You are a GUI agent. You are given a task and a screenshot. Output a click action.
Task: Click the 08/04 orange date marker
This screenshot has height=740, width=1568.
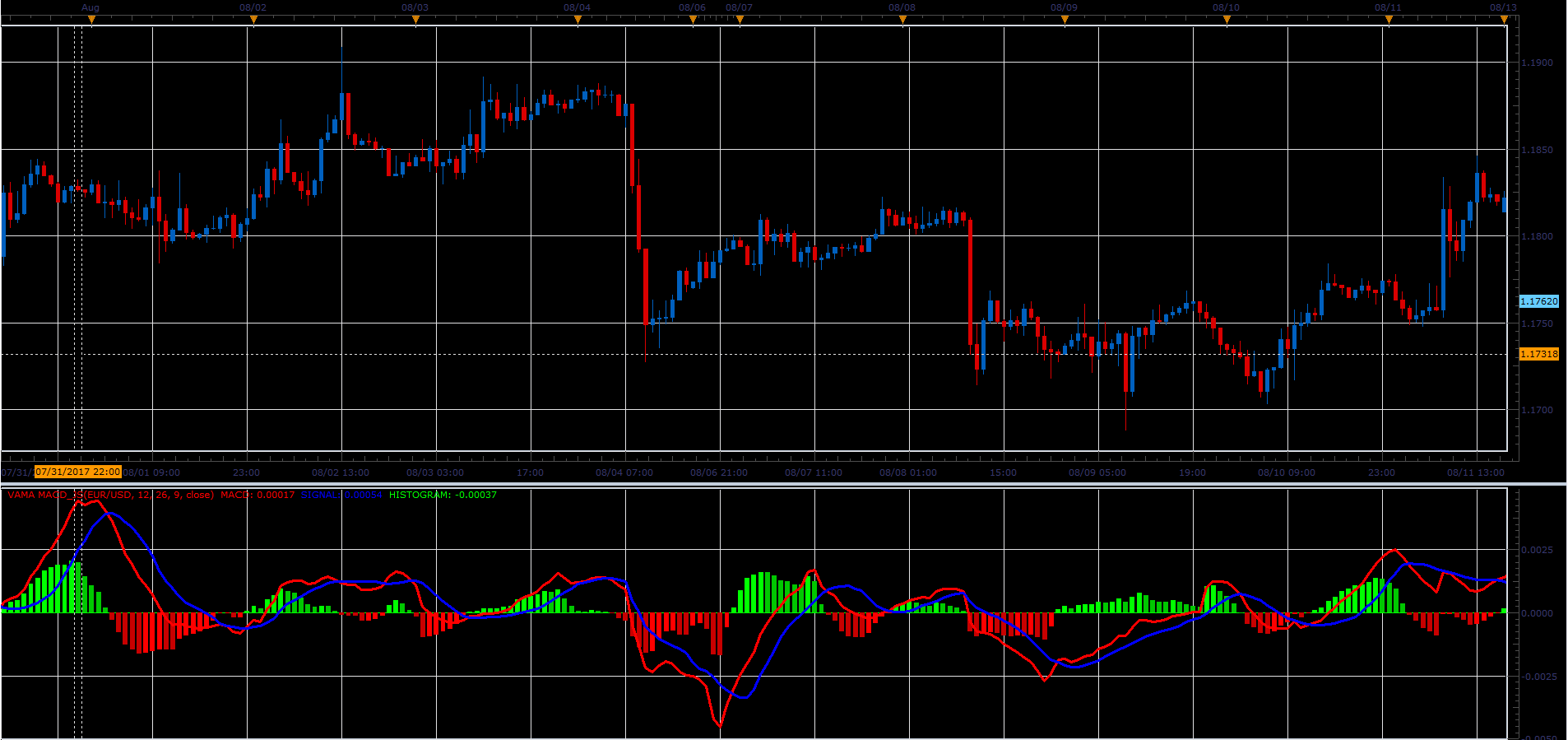(578, 21)
